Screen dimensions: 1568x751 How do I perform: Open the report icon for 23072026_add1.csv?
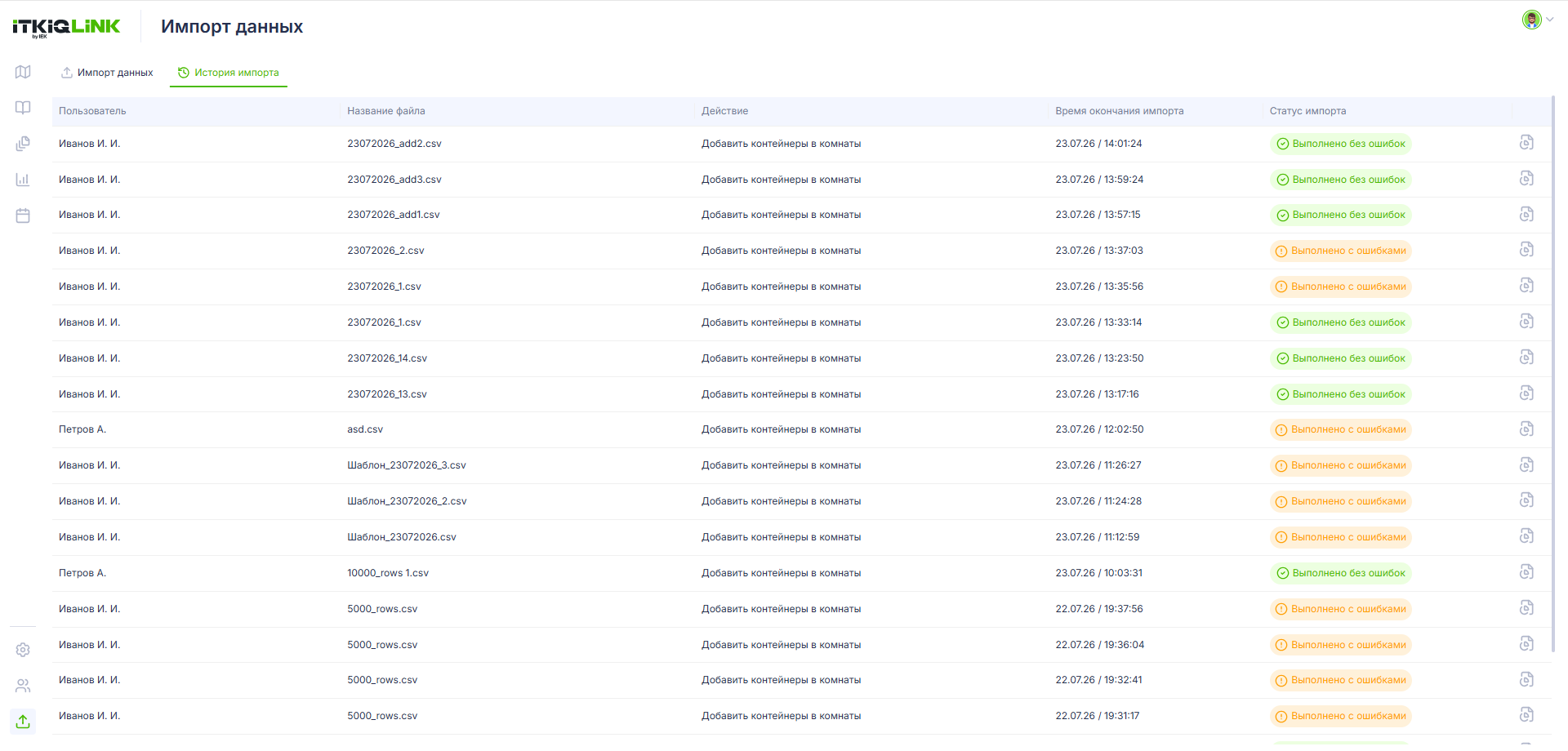click(x=1526, y=215)
